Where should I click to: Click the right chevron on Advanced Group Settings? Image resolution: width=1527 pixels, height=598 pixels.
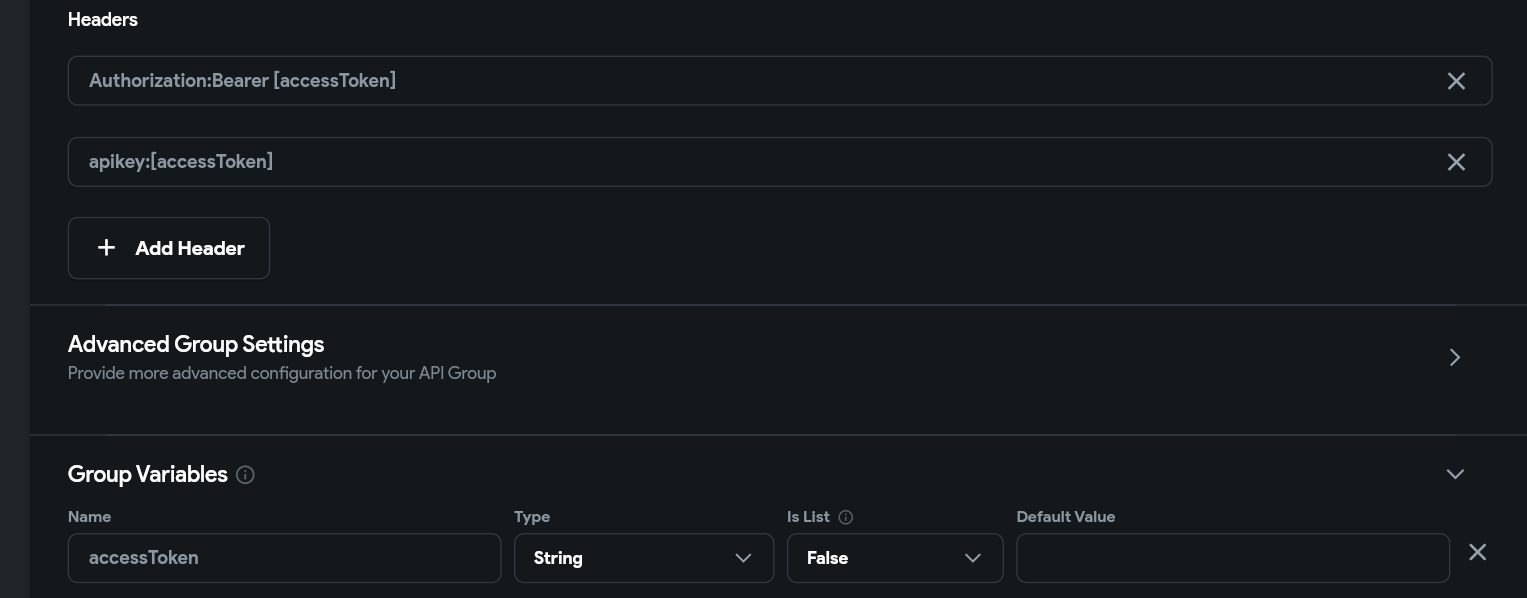(1455, 357)
